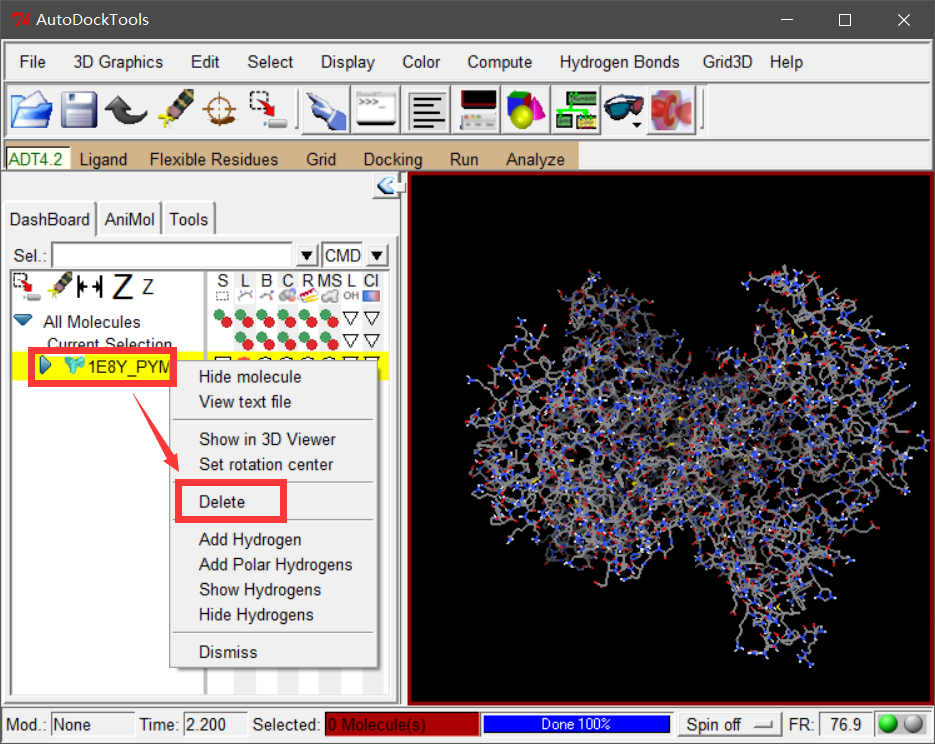Open the Compute menu
Screen dimensions: 935x744
[x=499, y=62]
